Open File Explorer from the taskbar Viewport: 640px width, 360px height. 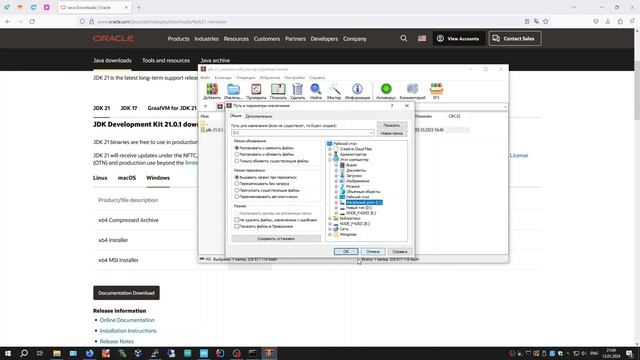tap(57, 353)
